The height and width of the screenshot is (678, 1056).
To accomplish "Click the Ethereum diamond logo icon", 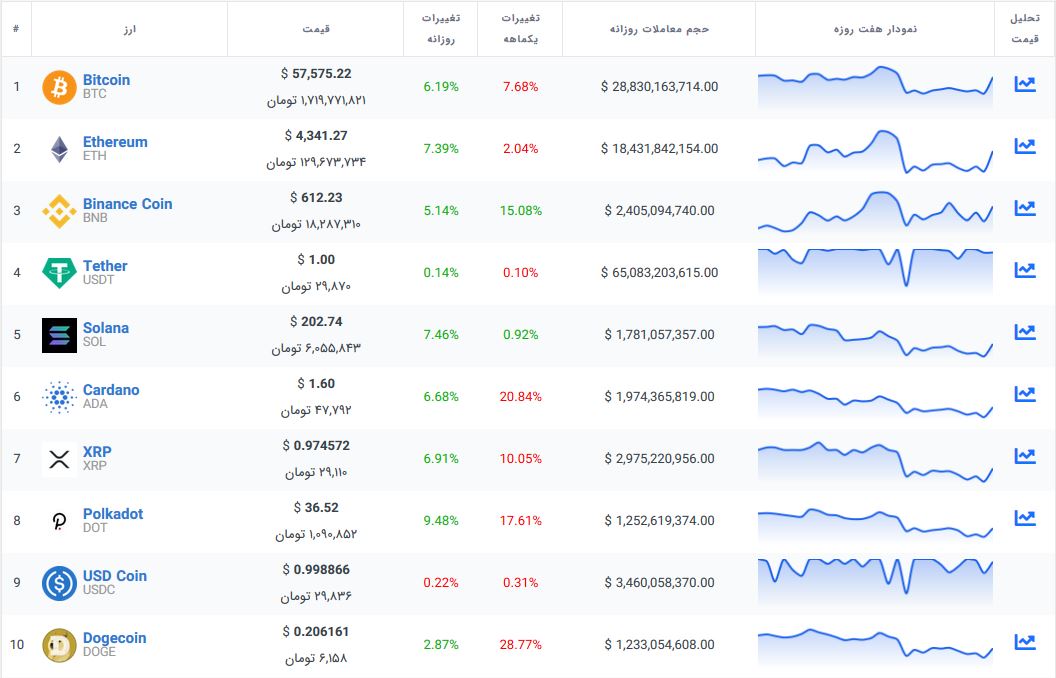I will coord(59,149).
